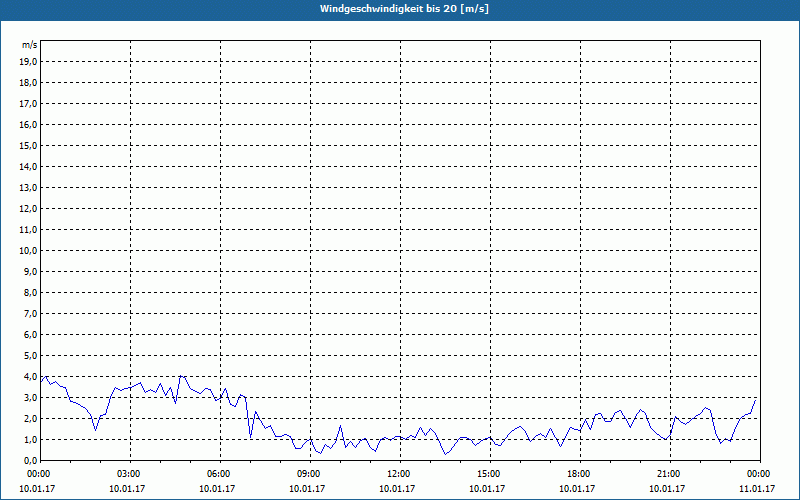This screenshot has height=500, width=800.
Task: Select the 19,0 y-axis label
Action: pyautogui.click(x=29, y=61)
